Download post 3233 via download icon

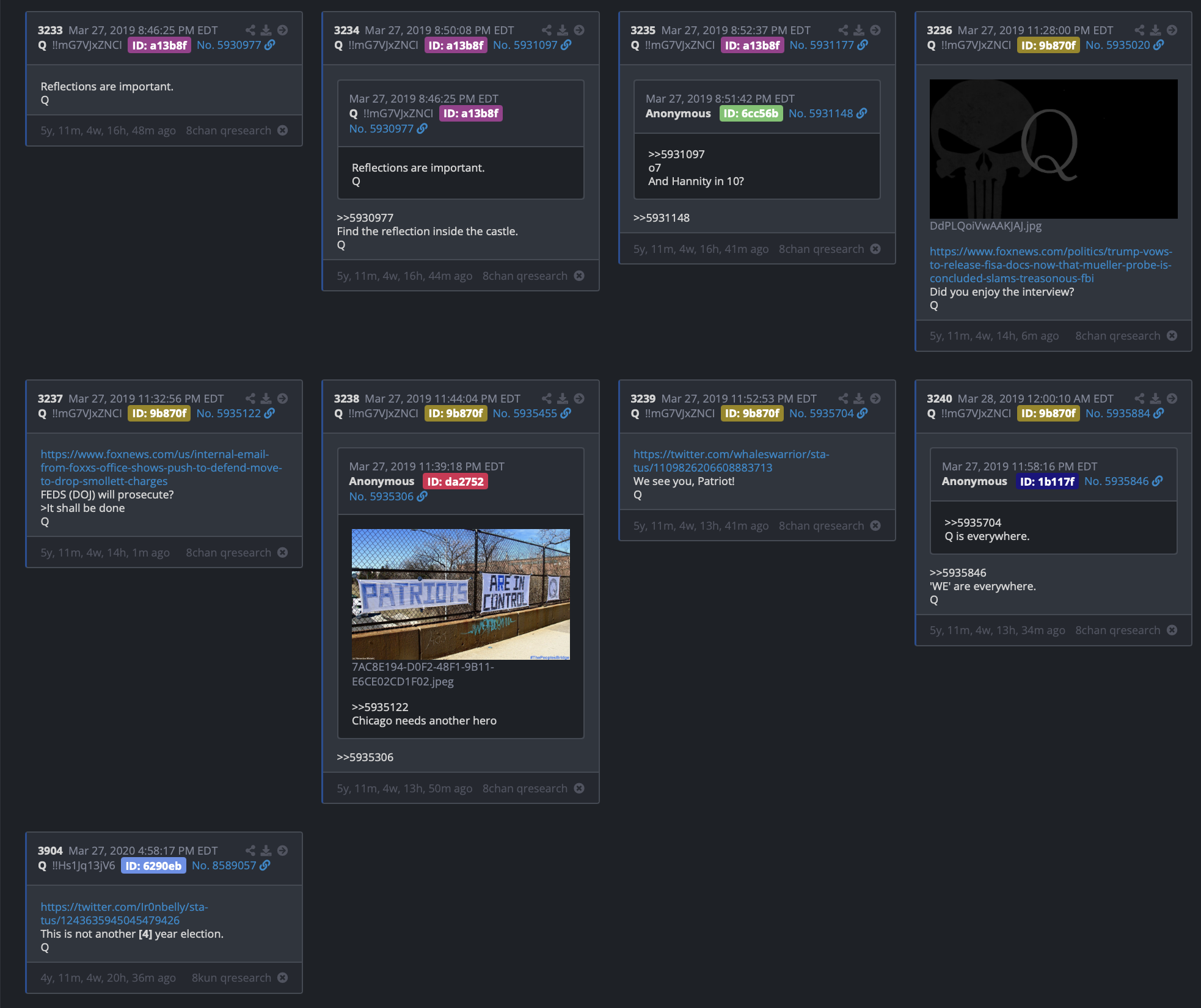(x=266, y=30)
